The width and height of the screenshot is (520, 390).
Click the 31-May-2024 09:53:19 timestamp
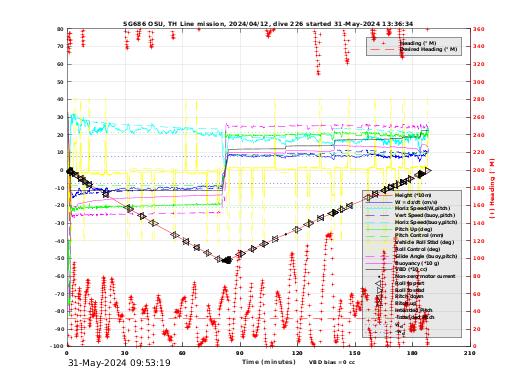(x=119, y=363)
